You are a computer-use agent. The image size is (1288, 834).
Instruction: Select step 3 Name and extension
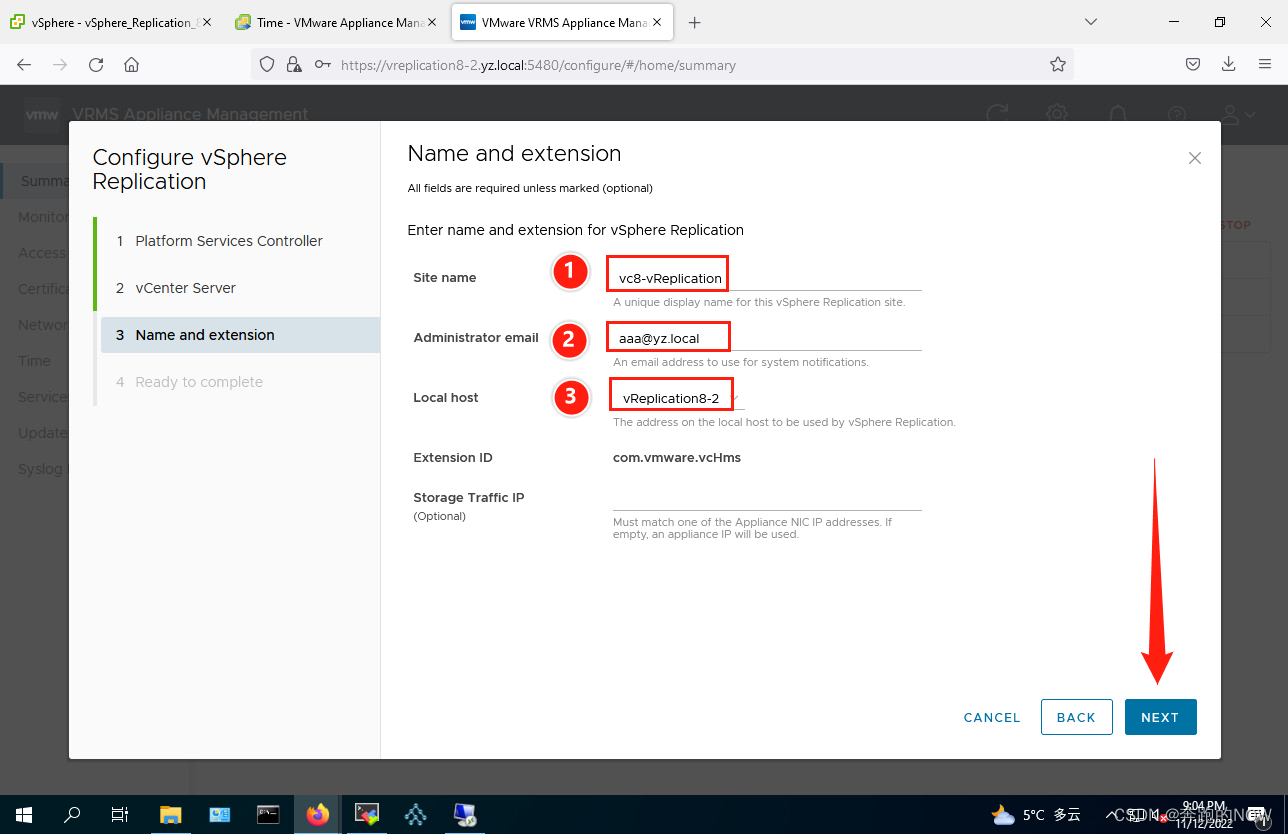pyautogui.click(x=240, y=335)
